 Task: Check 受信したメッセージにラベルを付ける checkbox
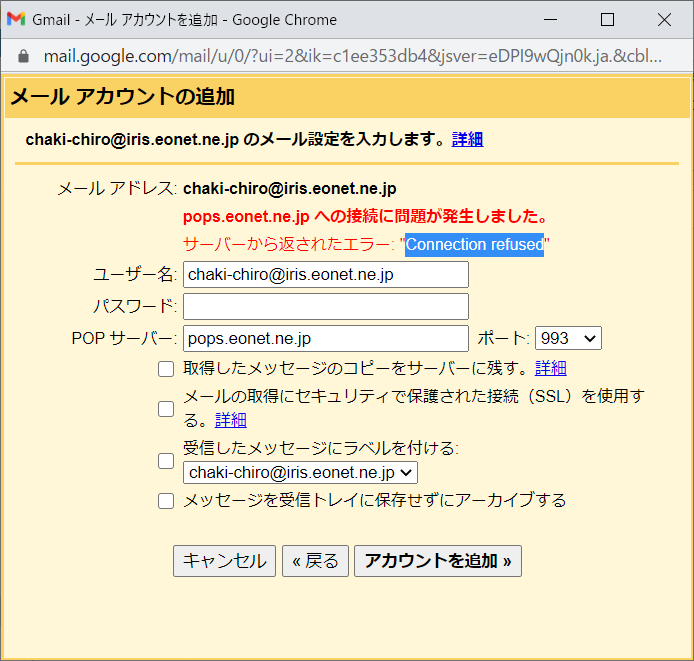(x=166, y=461)
